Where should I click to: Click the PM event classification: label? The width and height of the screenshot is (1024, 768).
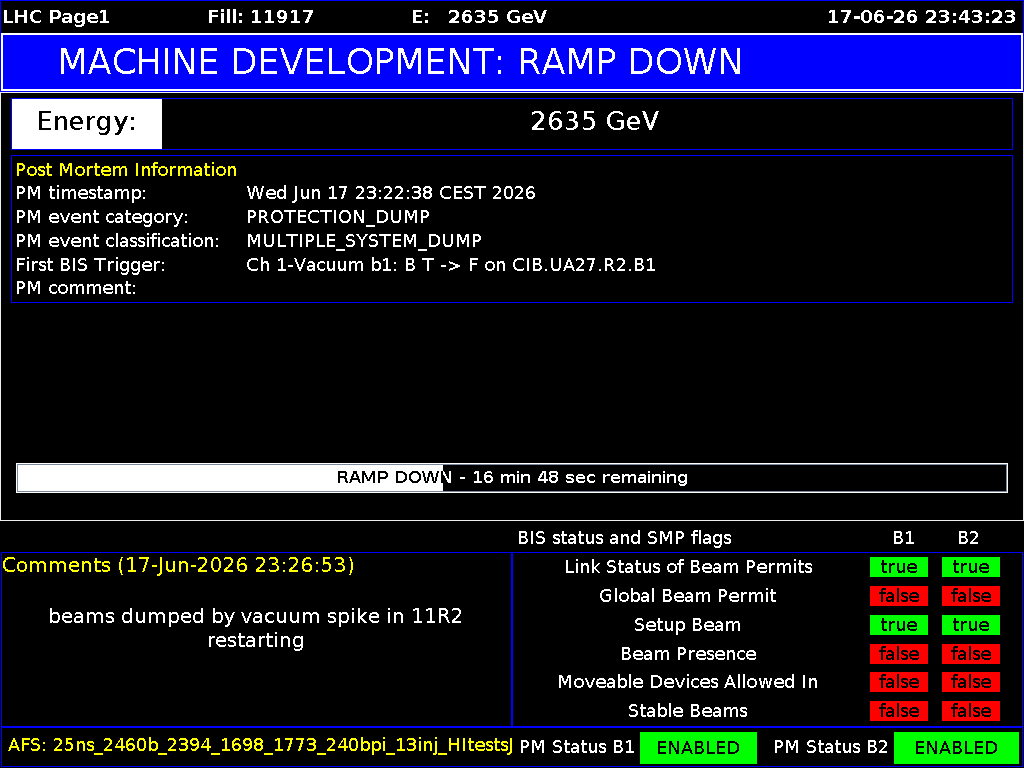pyautogui.click(x=118, y=241)
